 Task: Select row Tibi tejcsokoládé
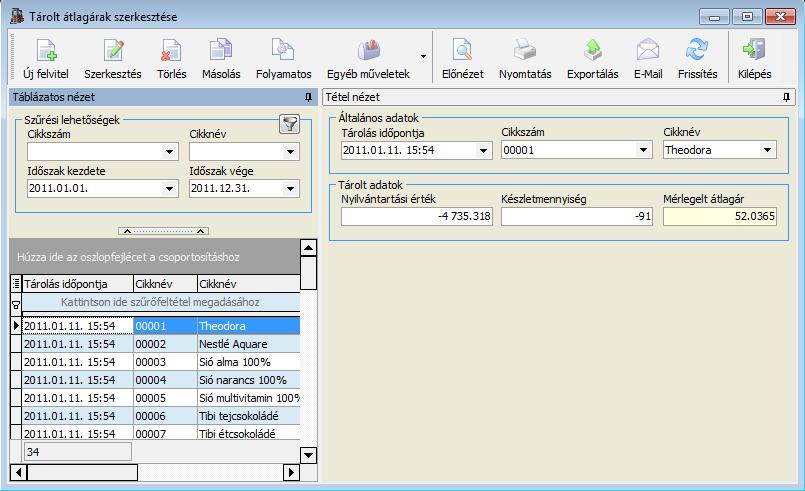(x=161, y=416)
